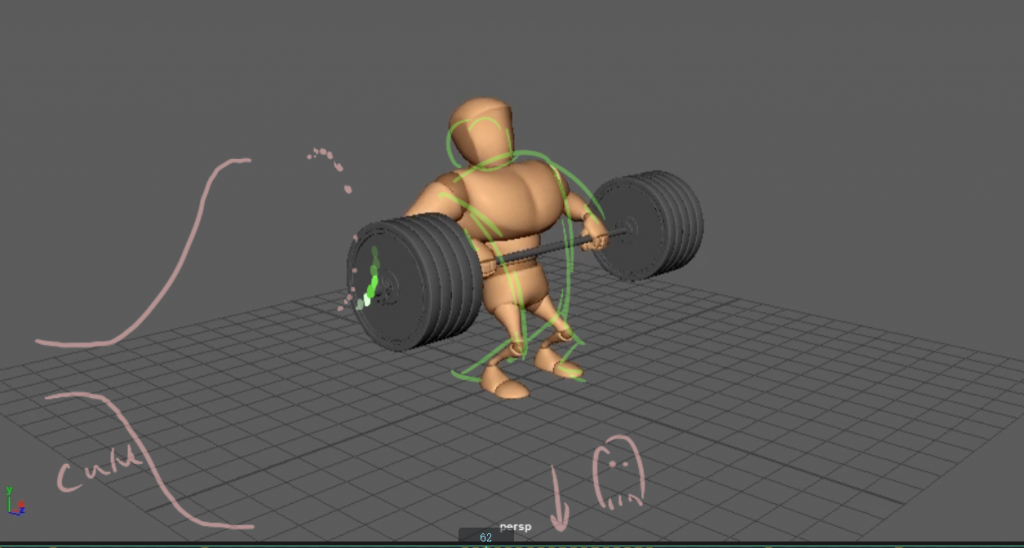Click the timeline strip at bottom edge
Screen dimensions: 1024x548
pos(700,544)
